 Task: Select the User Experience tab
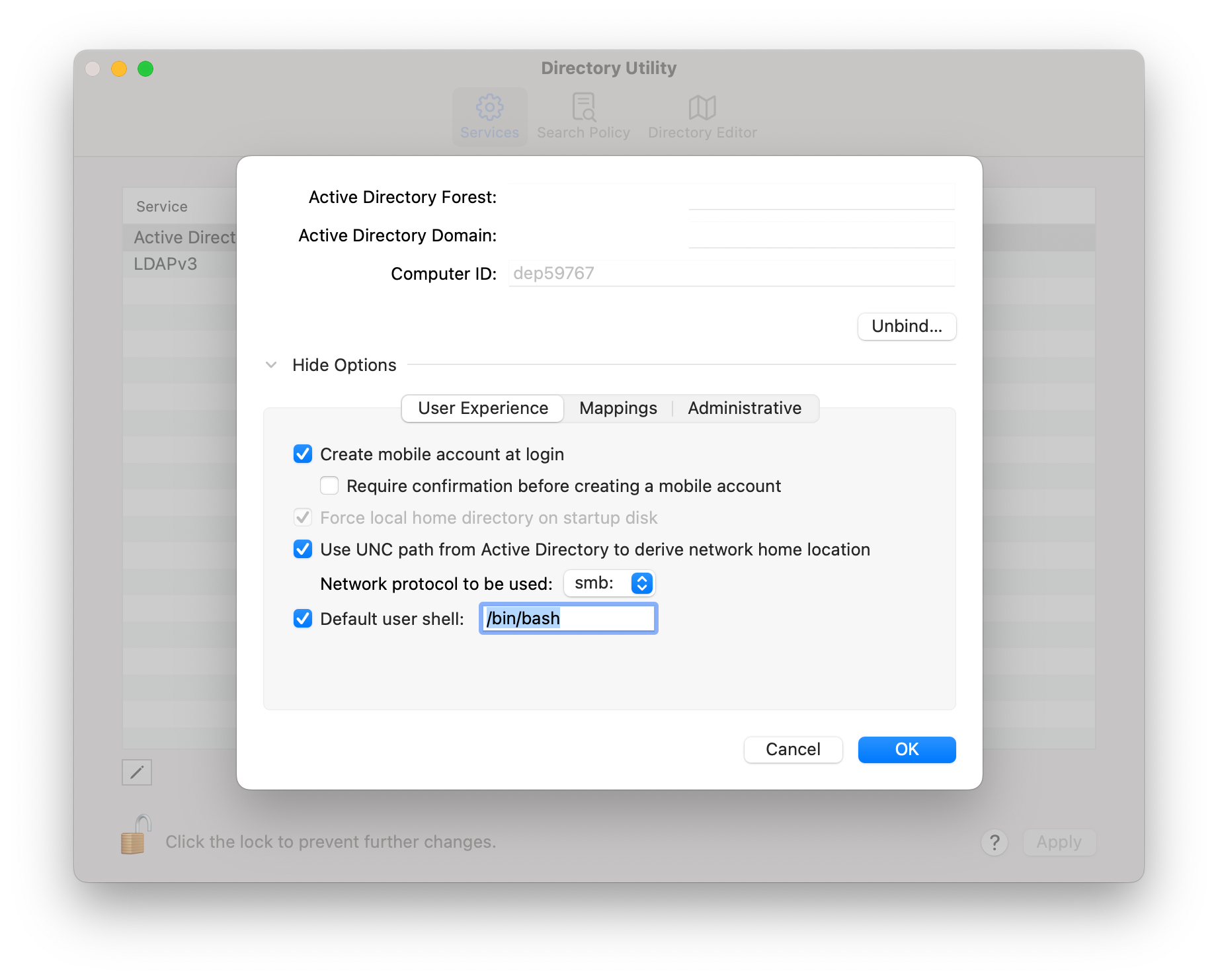coord(483,408)
